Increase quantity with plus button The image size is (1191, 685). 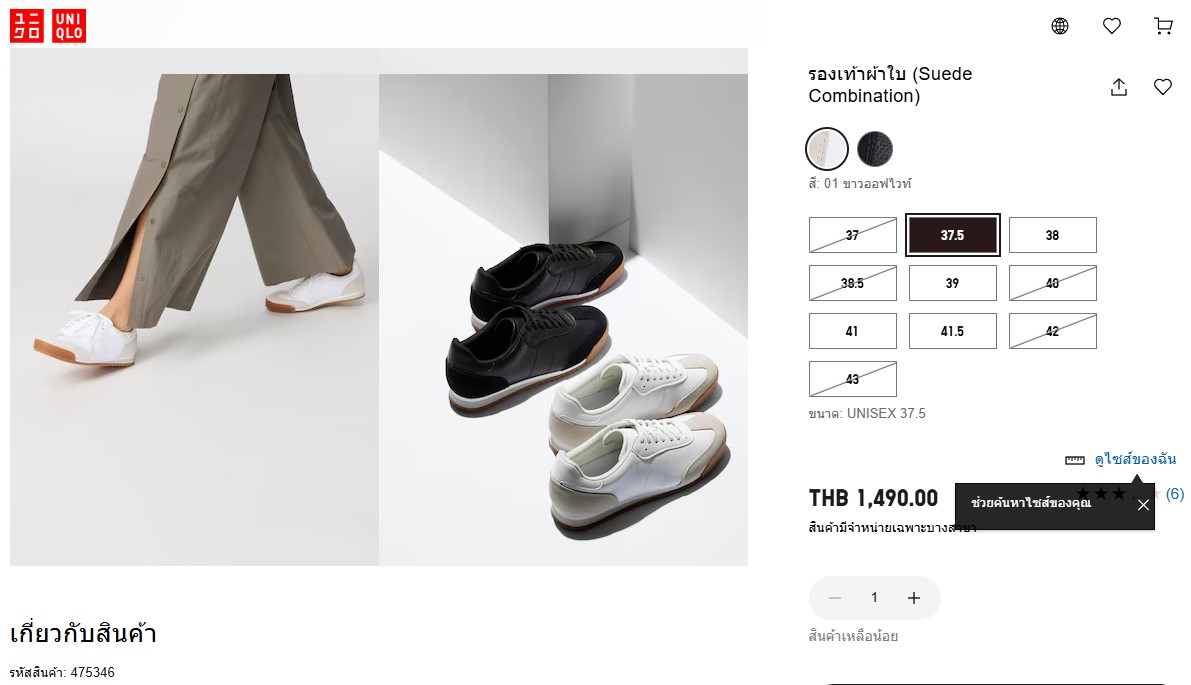[914, 598]
